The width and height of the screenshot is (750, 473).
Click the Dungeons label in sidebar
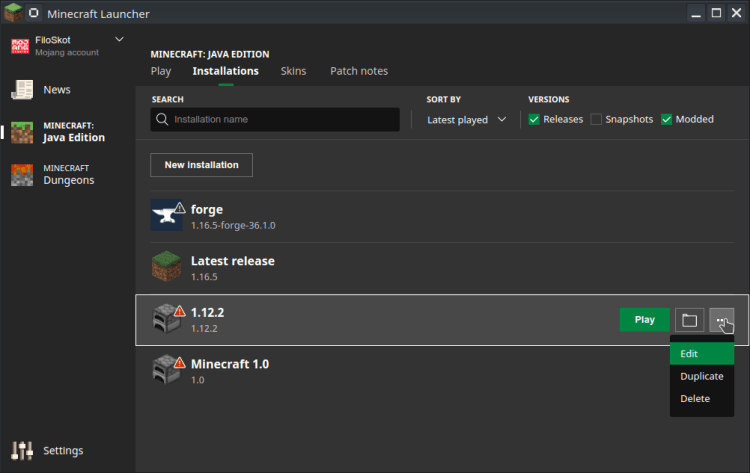tap(69, 180)
